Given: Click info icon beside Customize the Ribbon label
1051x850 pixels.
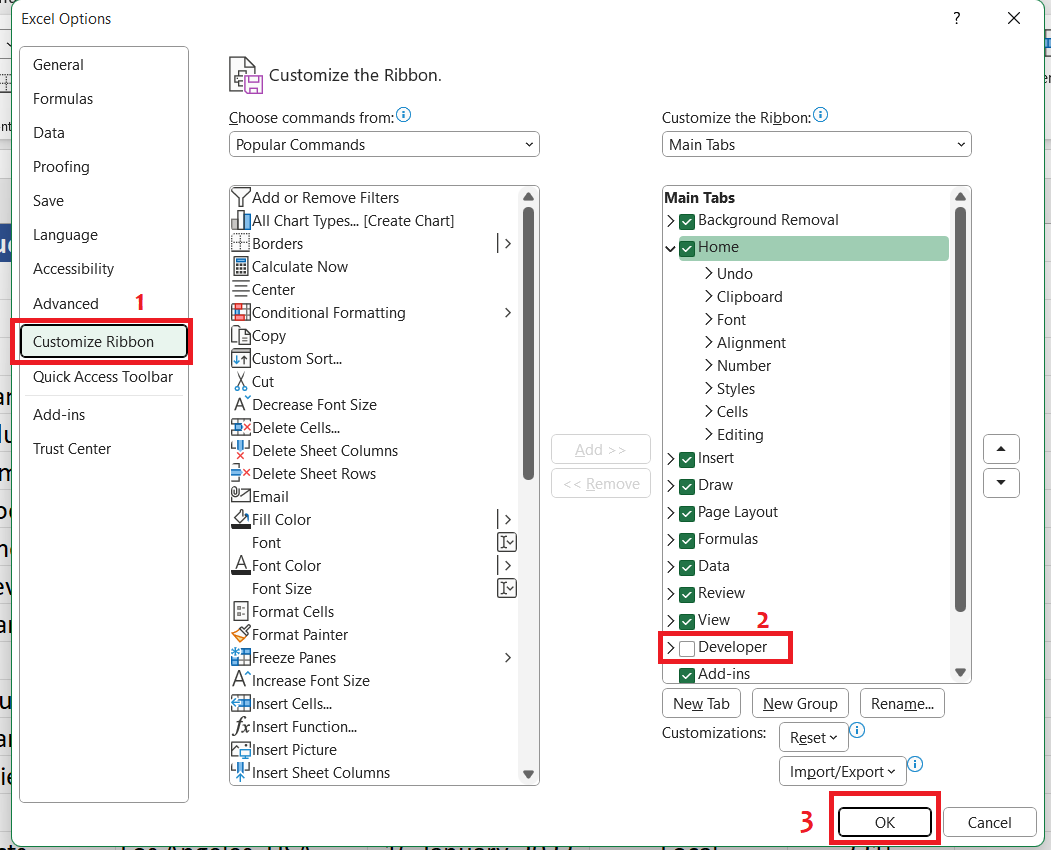Looking at the screenshot, I should tap(820, 115).
